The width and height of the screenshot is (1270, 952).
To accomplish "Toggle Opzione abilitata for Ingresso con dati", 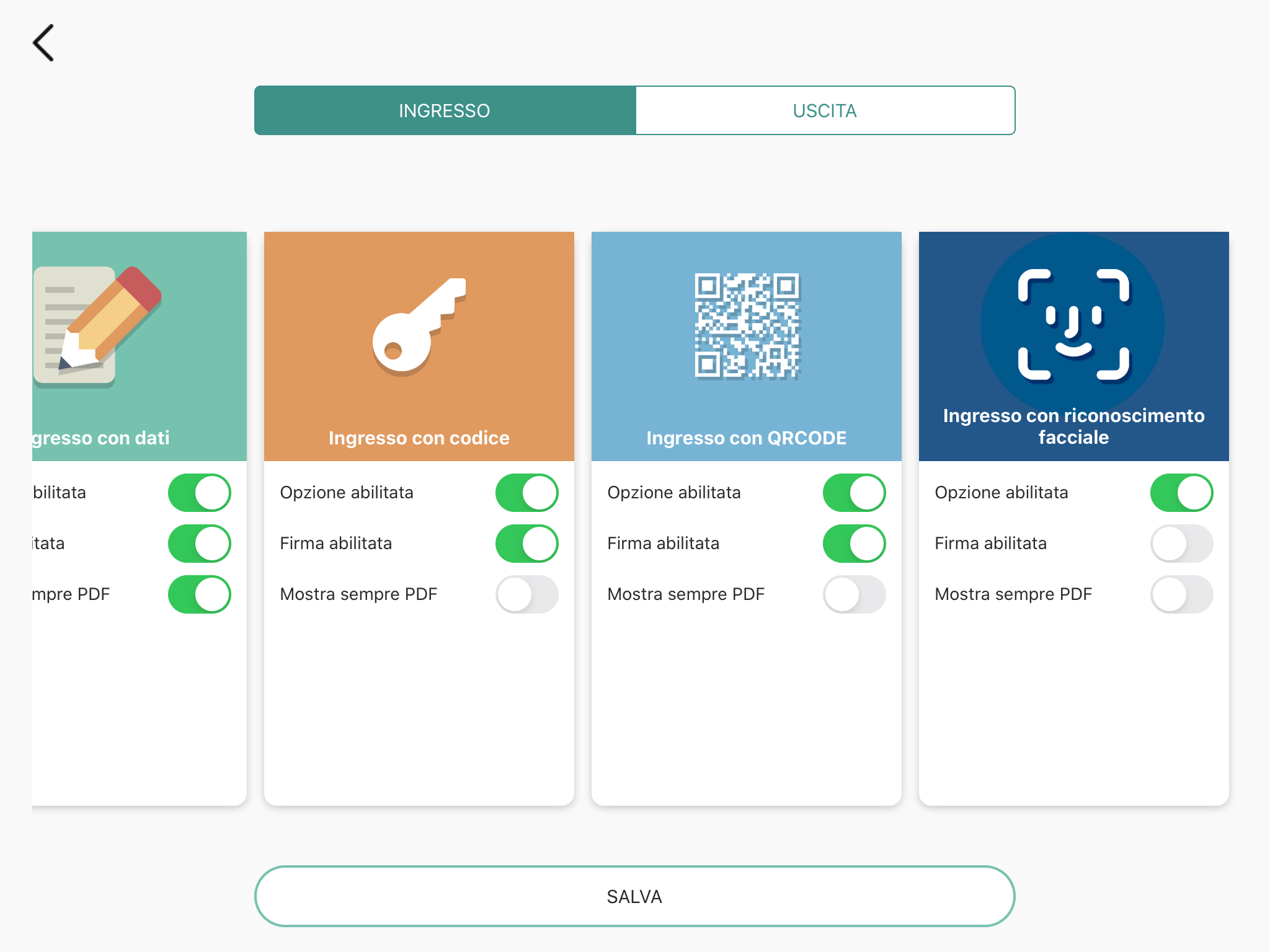I will 200,493.
